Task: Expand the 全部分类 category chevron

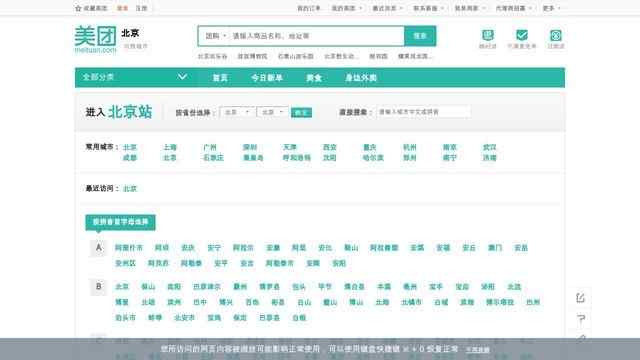Action: tap(182, 77)
